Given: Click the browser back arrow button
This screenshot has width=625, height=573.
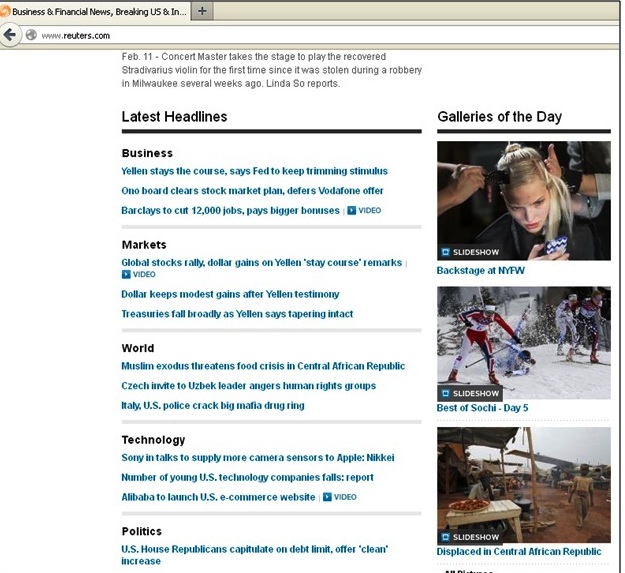Looking at the screenshot, I should click(10, 35).
